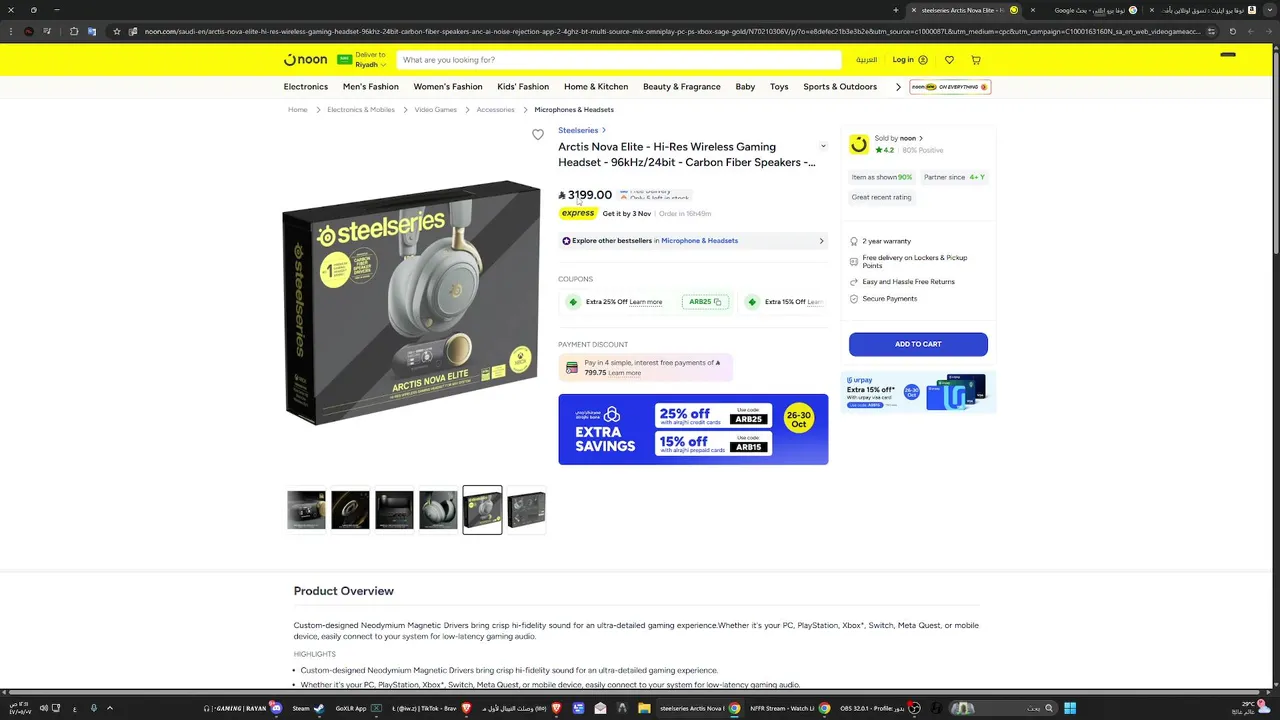Click the Easy and Hassle Free Returns icon

coord(854,282)
